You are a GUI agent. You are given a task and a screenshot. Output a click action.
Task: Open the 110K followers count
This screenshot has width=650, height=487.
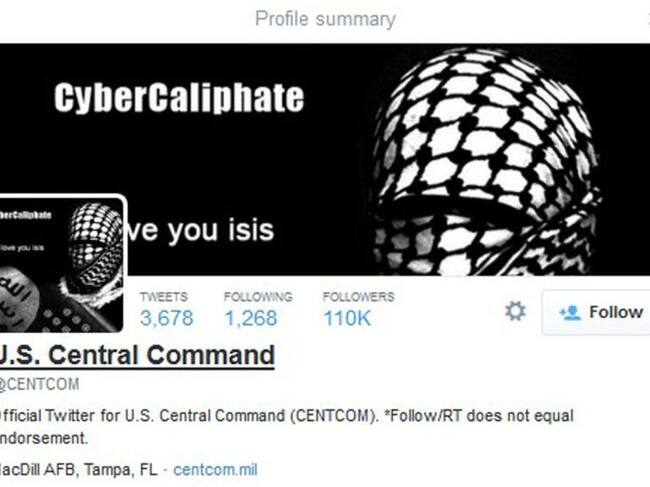click(347, 318)
